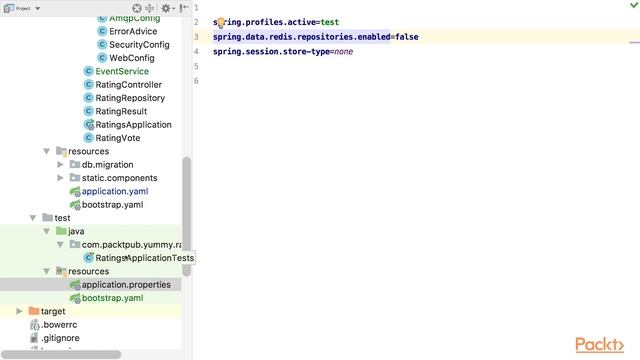Click the RatingsApplication runnable class icon

click(89, 124)
